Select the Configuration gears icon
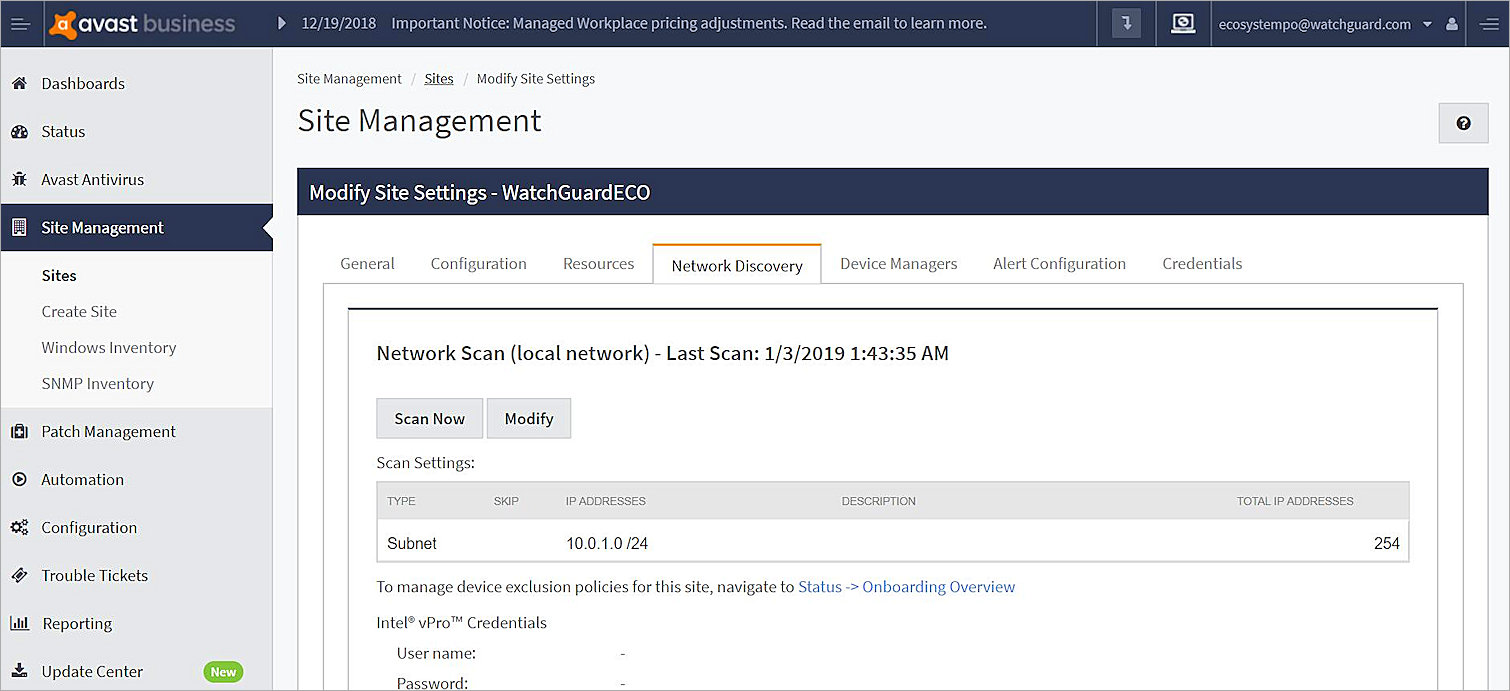Screen dimensions: 1510x691 18,527
